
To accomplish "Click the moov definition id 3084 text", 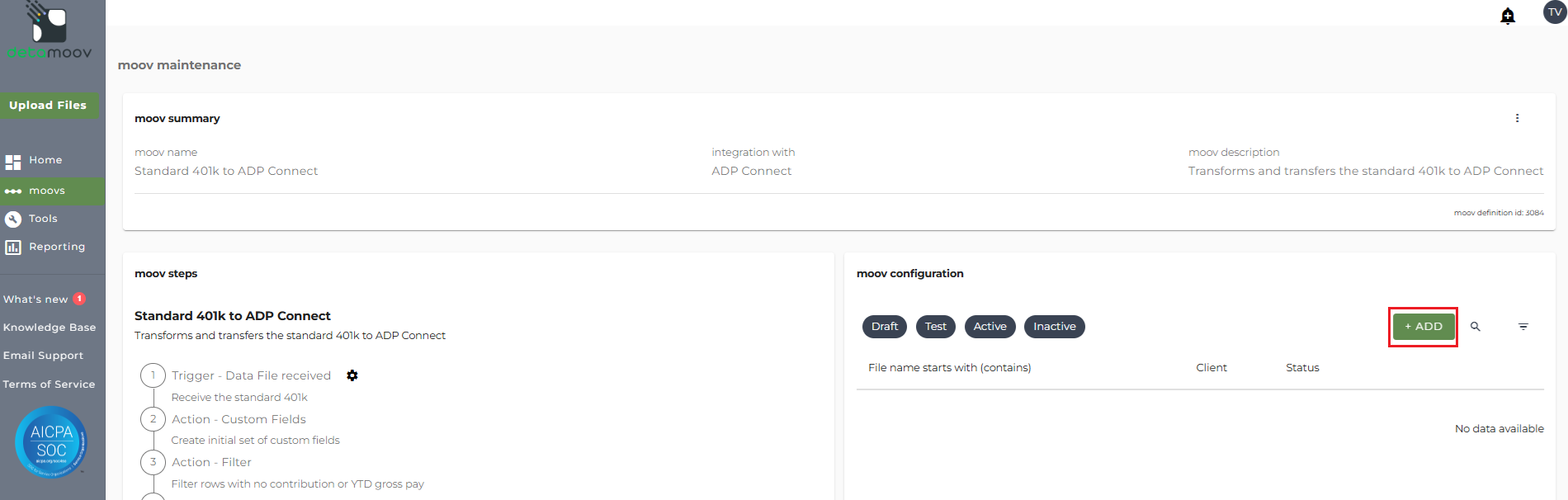I will (x=1499, y=213).
